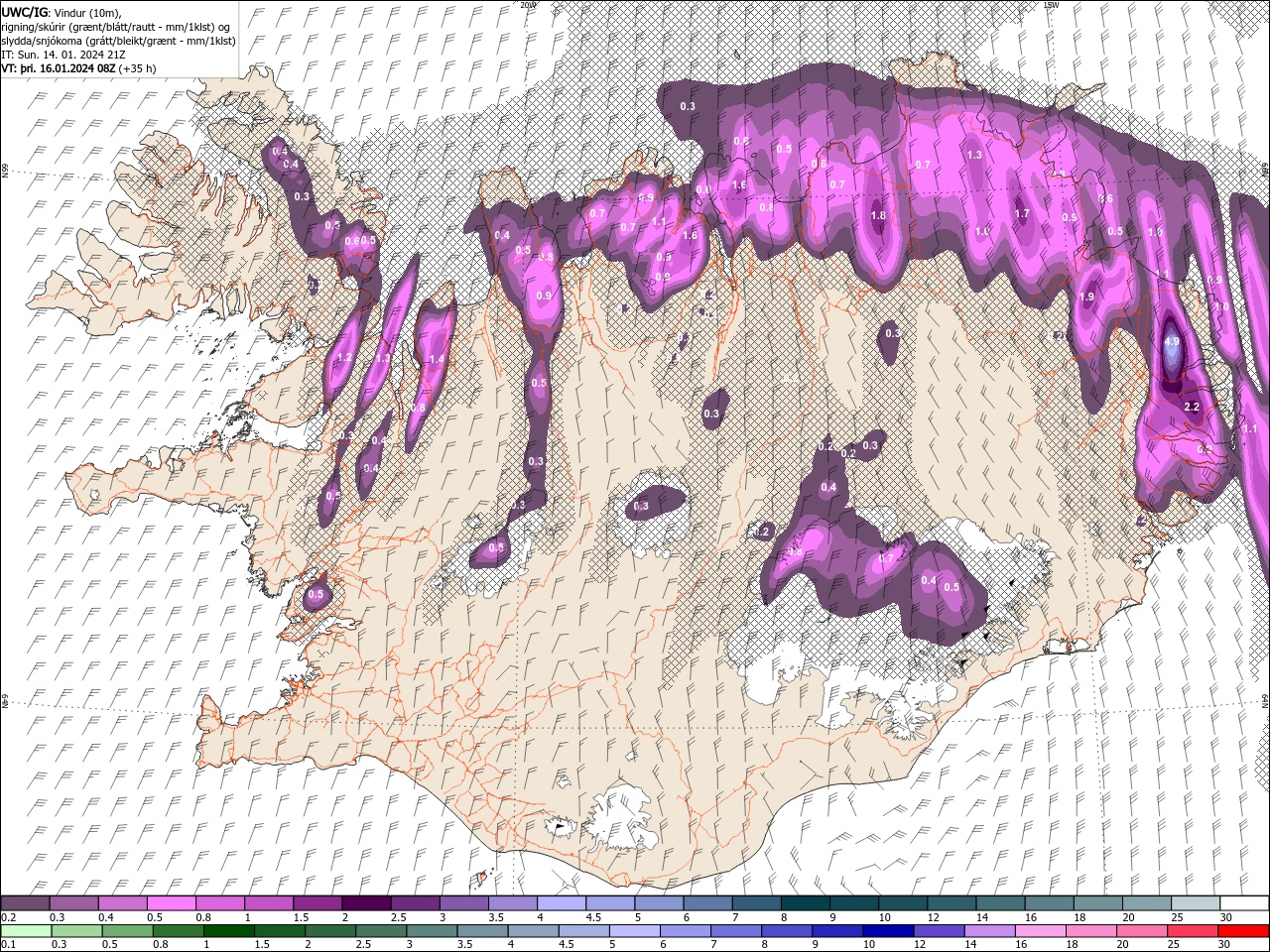The image size is (1270, 952).
Task: Click top legend swatch between 2 and 2.5
Action: coord(366,903)
